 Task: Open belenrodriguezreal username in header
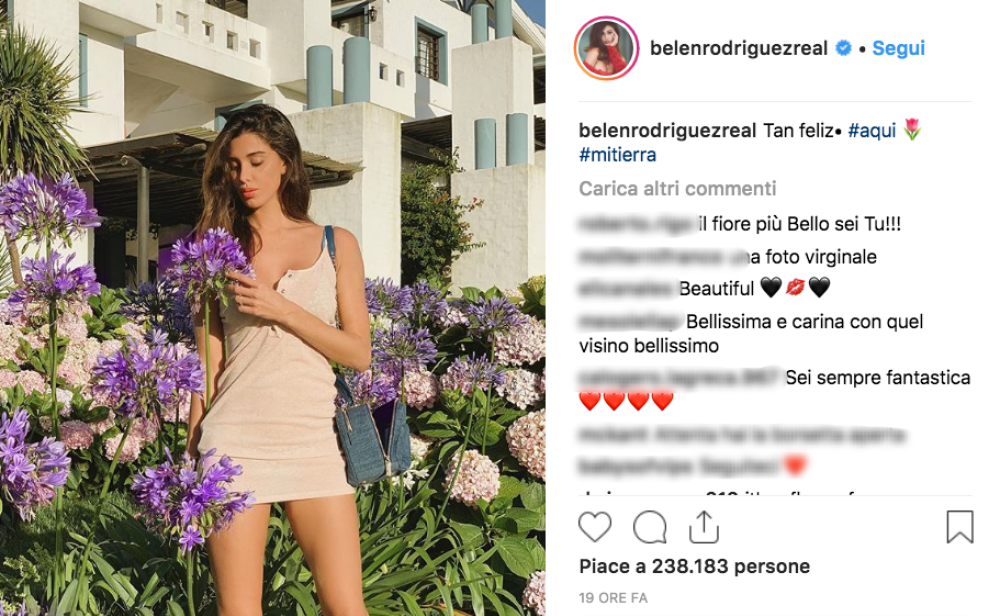(x=739, y=48)
